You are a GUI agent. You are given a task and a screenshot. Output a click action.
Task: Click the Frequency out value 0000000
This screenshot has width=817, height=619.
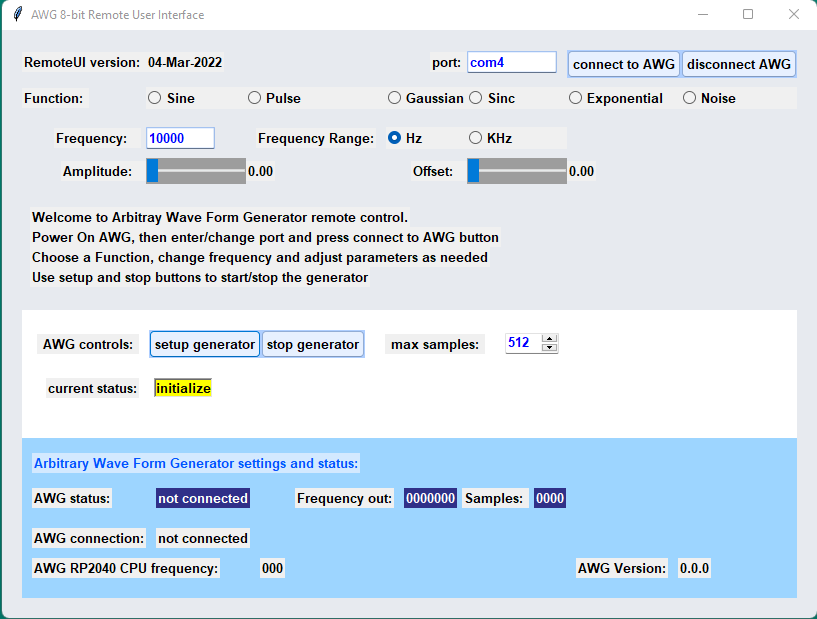tap(430, 498)
